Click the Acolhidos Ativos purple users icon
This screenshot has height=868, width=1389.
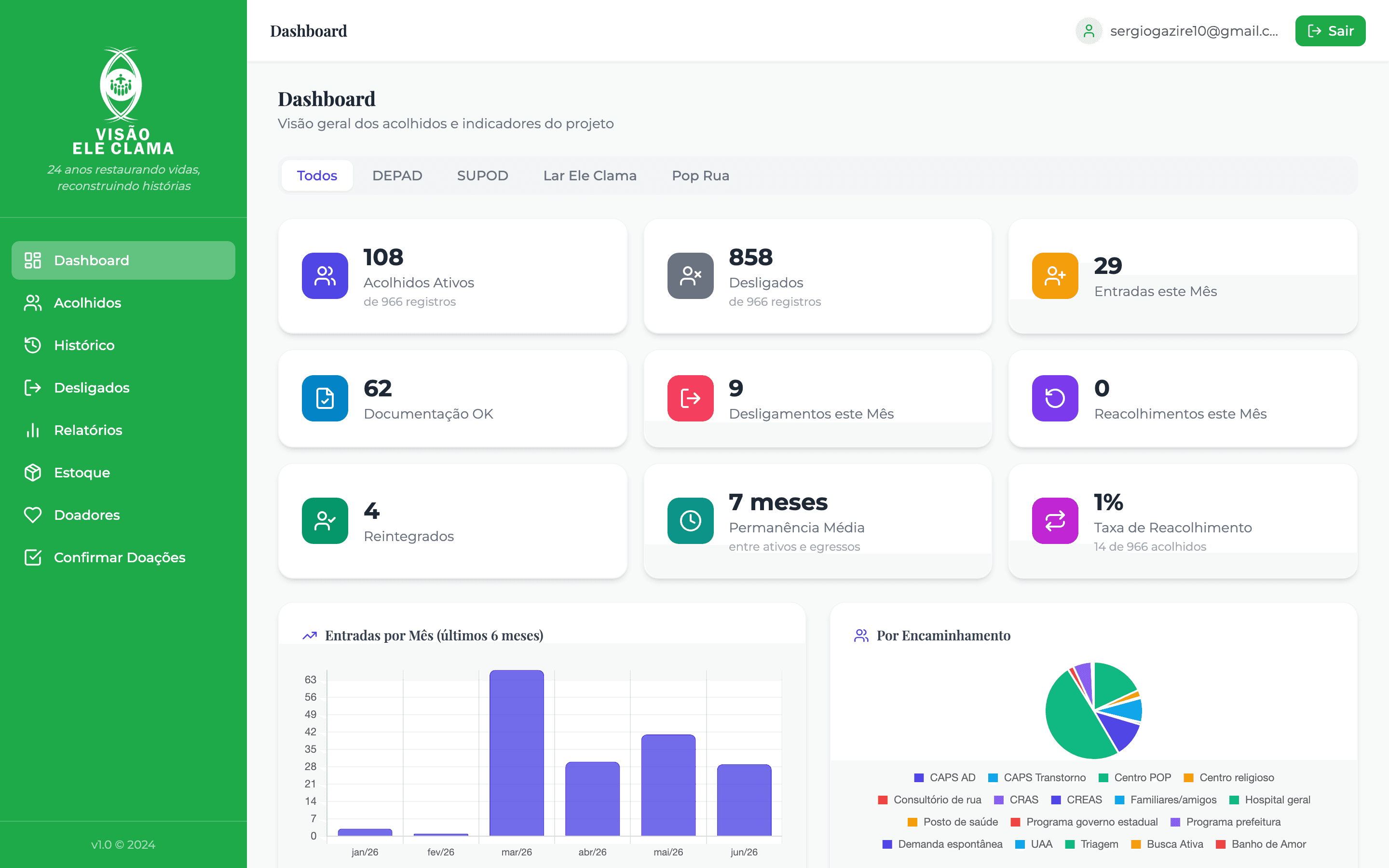click(x=325, y=275)
